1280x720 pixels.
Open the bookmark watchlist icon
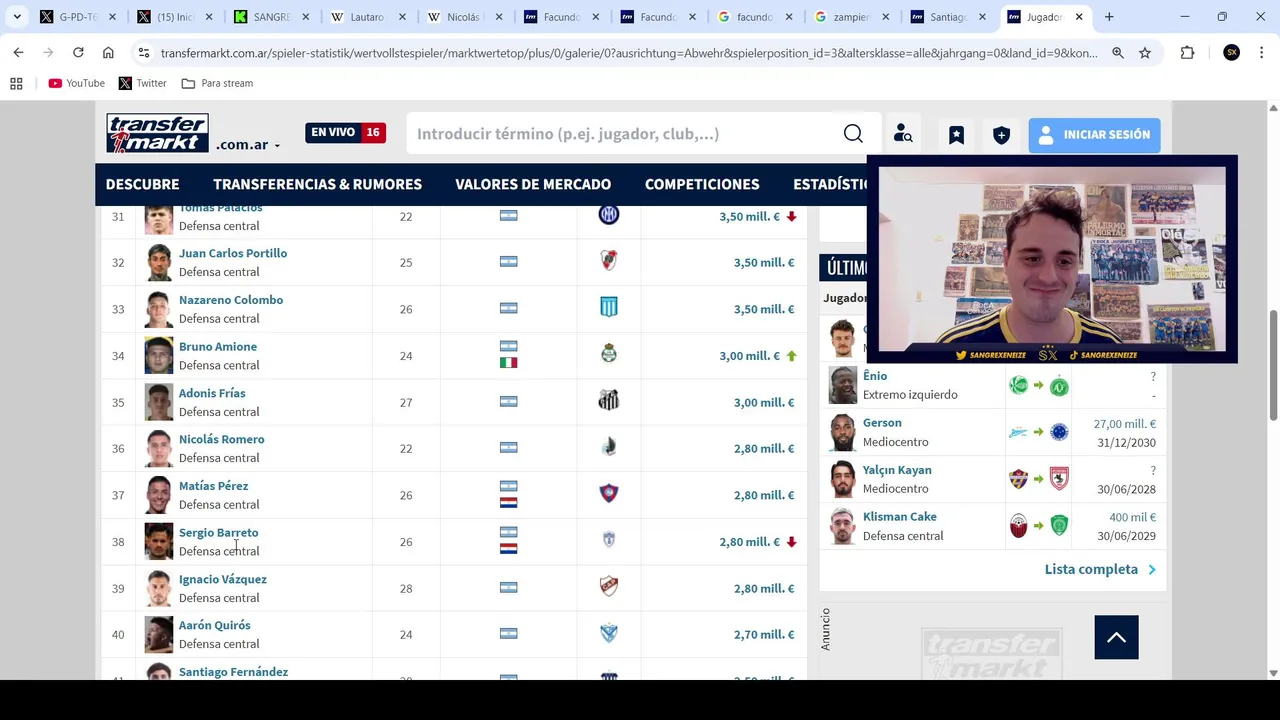tap(956, 134)
